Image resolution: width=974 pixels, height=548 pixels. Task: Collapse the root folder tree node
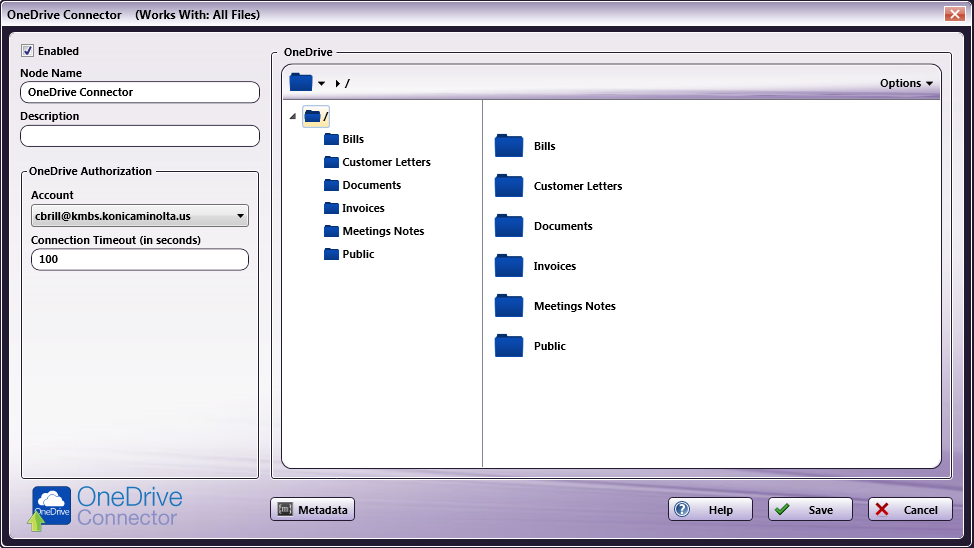[x=293, y=116]
